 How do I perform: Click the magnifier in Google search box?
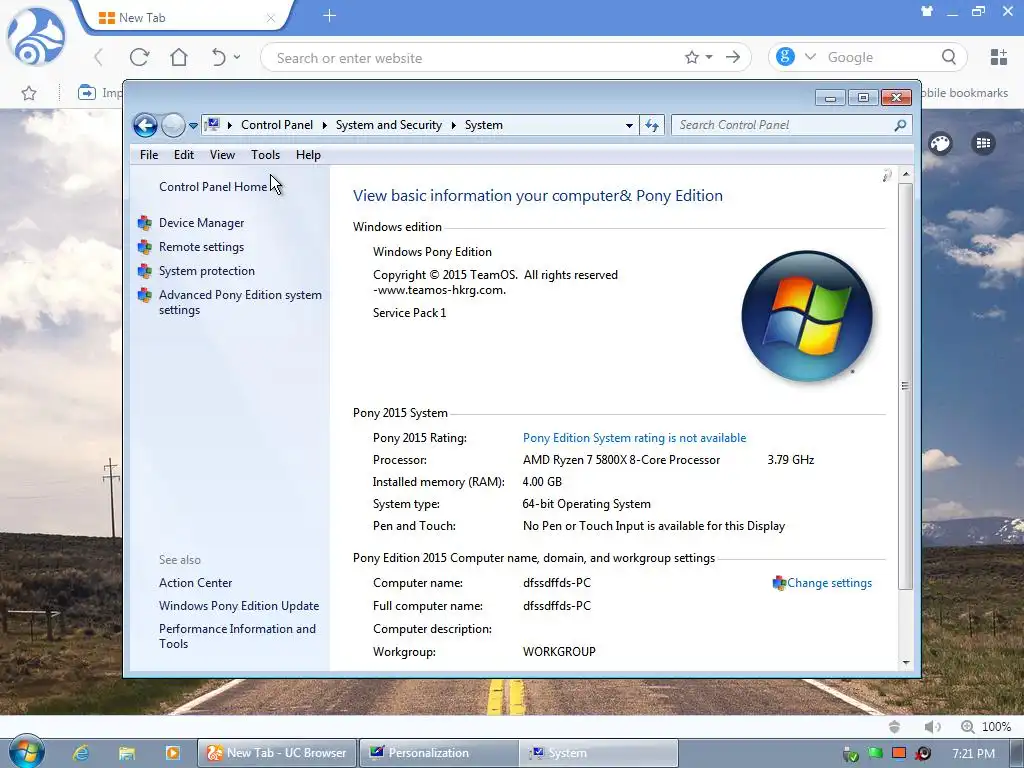949,57
